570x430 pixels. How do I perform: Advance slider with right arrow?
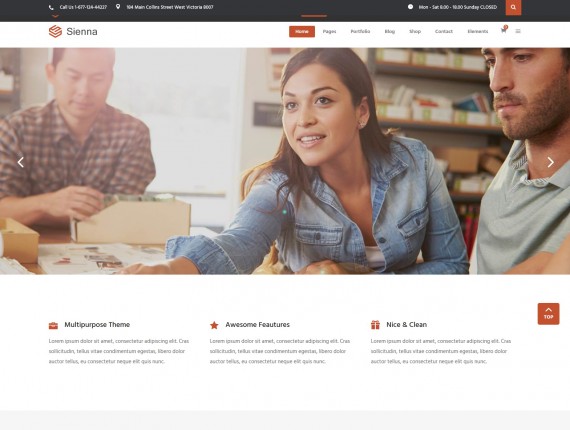click(x=550, y=162)
